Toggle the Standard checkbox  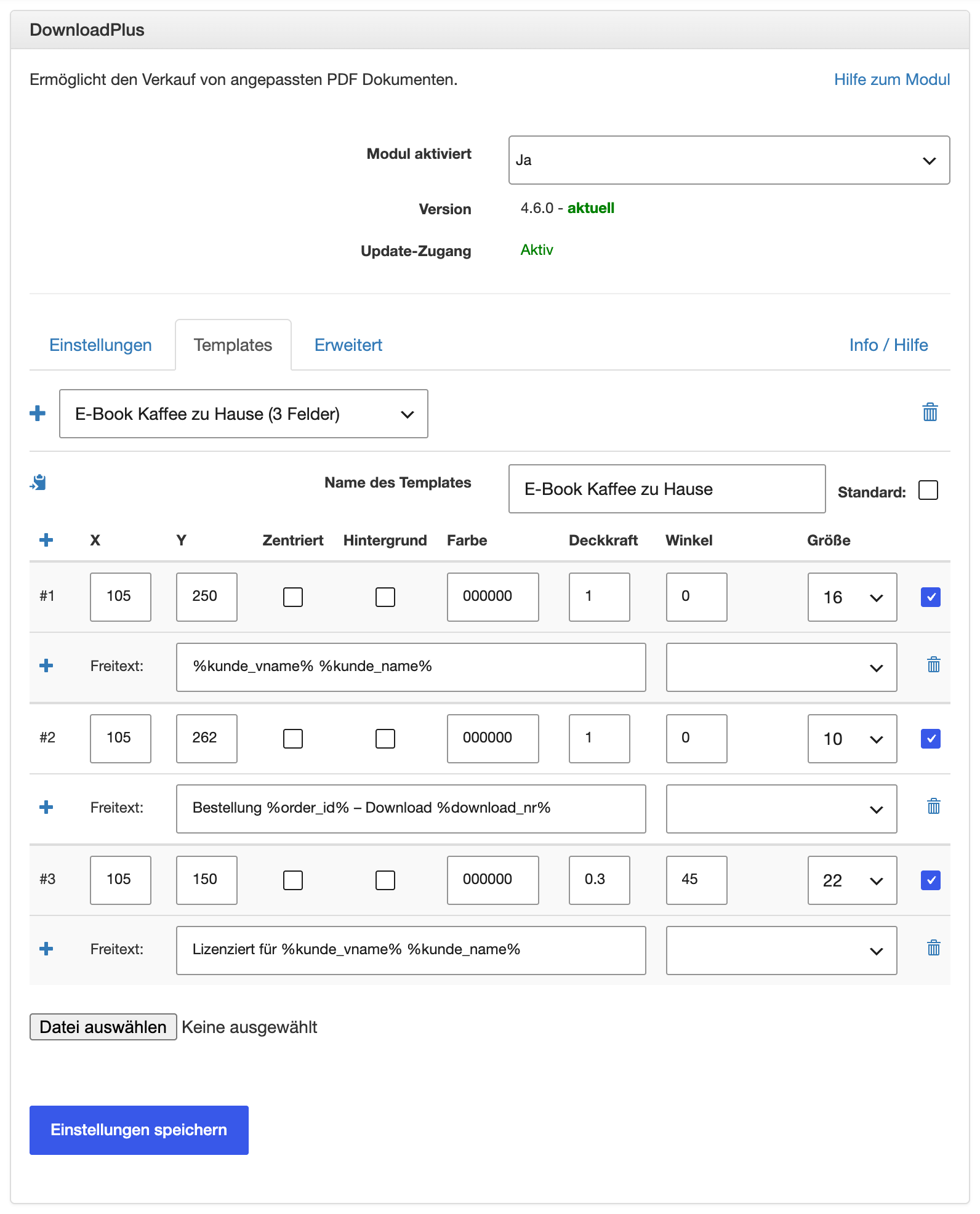[928, 491]
